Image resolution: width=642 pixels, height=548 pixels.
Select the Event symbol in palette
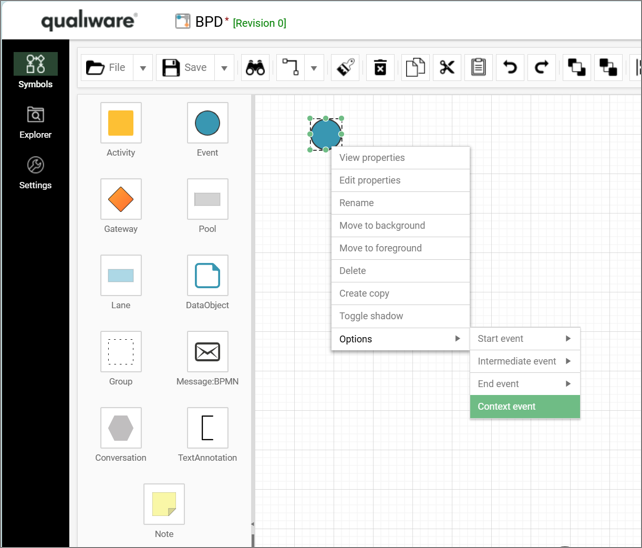coord(208,123)
